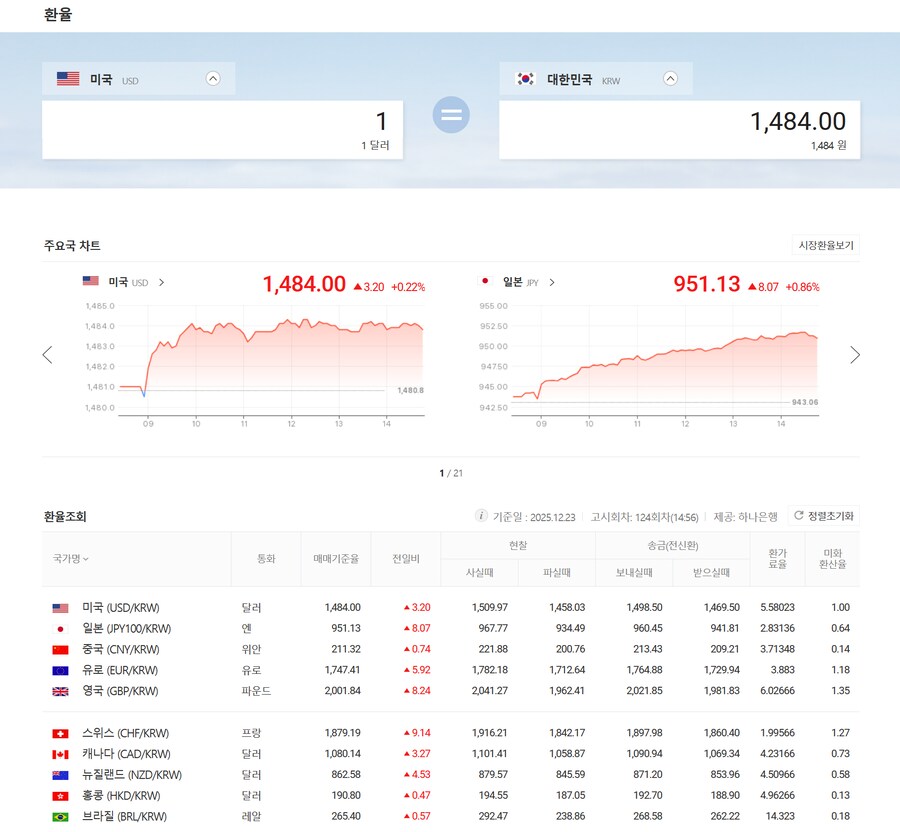
Task: Click the info icon before 기준일 2025.12.23
Action: [480, 515]
